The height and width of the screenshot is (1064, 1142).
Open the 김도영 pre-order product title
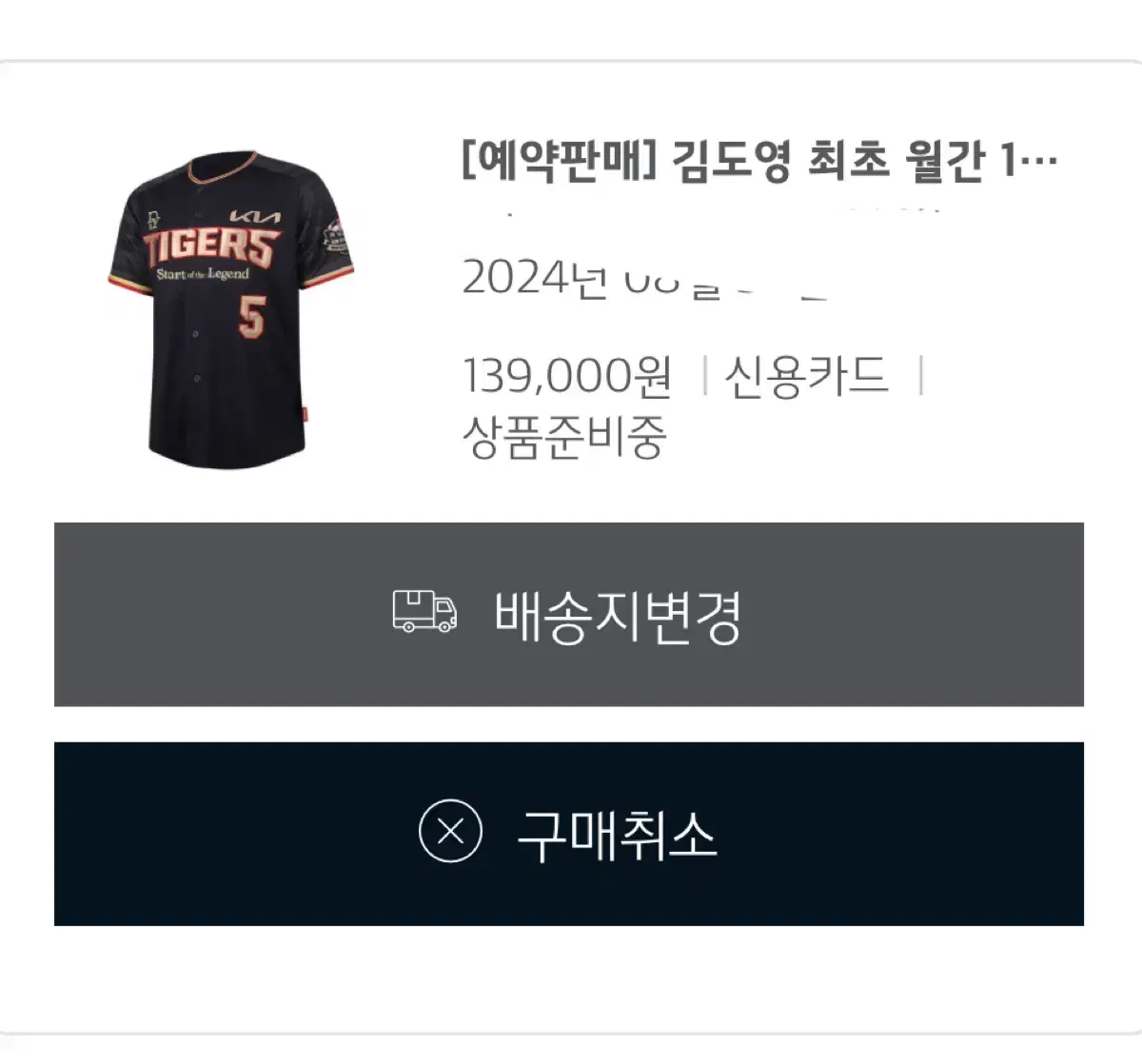[759, 161]
